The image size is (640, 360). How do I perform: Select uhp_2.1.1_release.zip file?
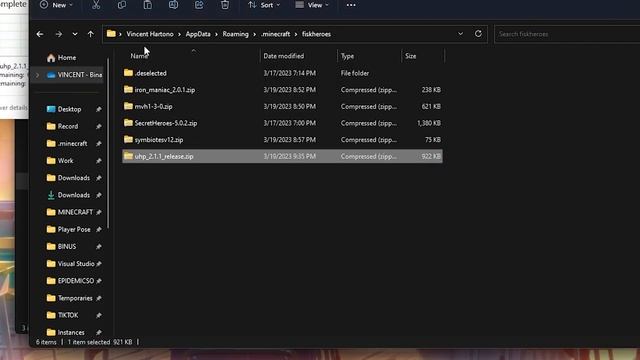(x=282, y=156)
